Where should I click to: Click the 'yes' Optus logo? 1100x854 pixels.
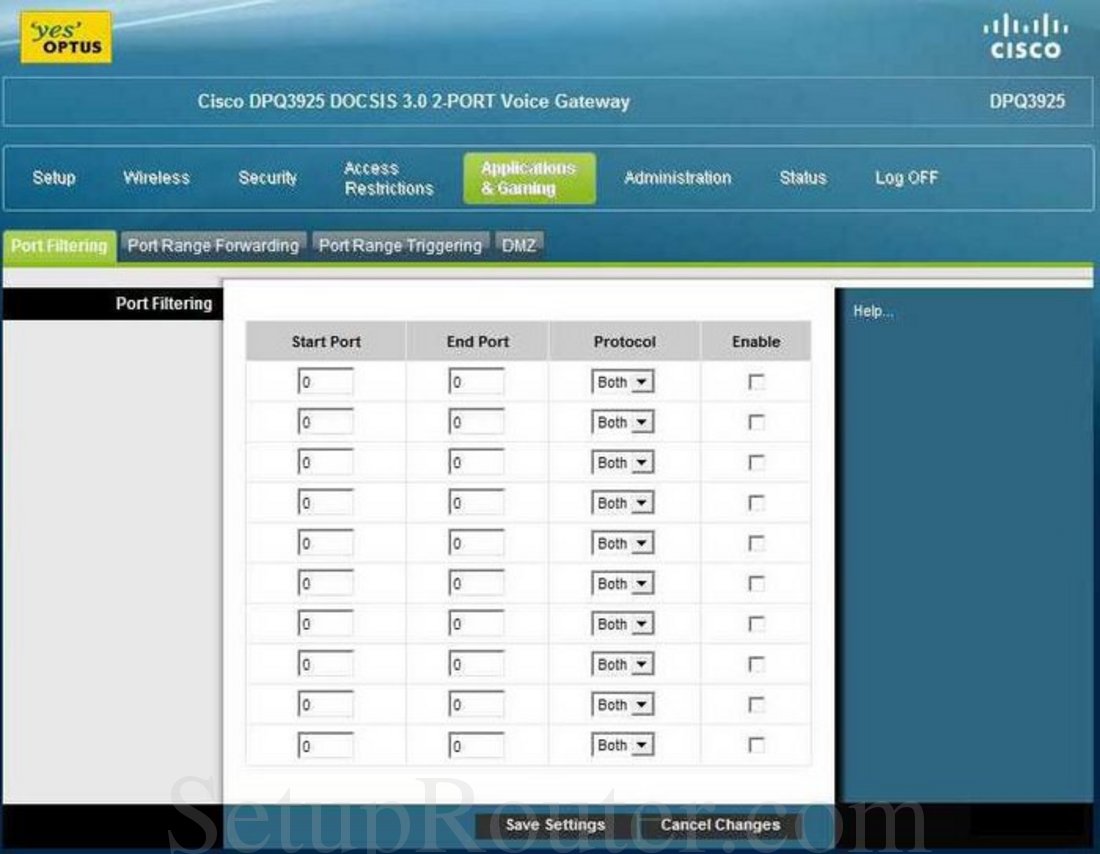(x=66, y=36)
